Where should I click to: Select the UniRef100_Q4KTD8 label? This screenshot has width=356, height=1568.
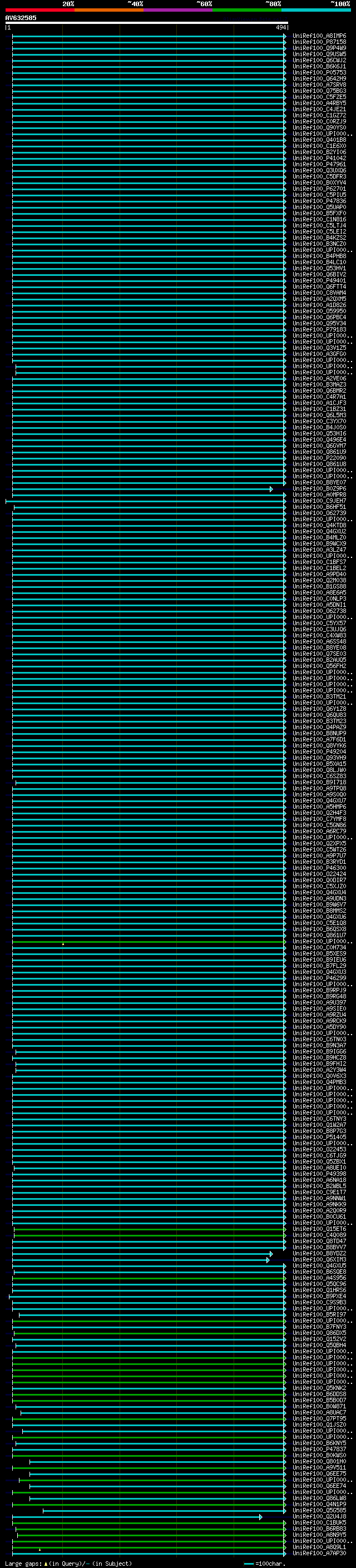[x=319, y=525]
